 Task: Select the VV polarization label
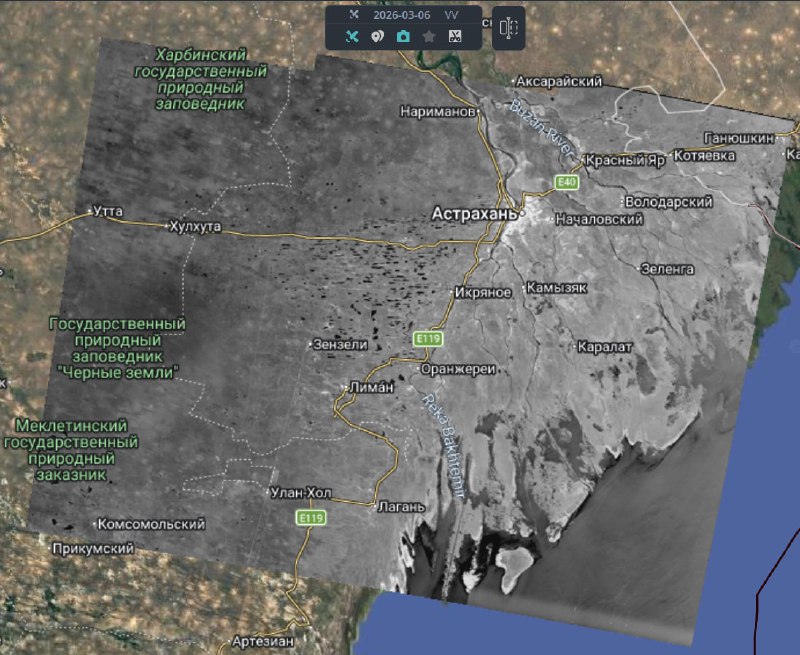pos(451,15)
